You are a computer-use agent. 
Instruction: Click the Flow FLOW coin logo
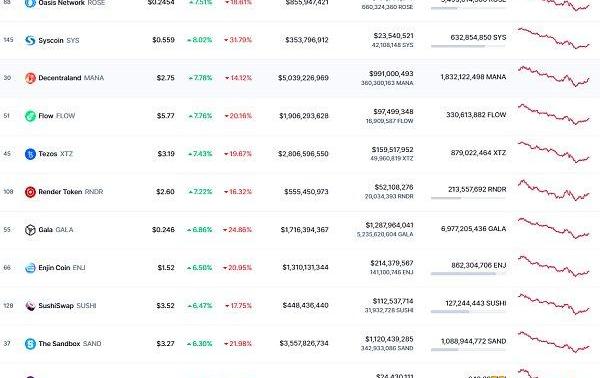30,116
